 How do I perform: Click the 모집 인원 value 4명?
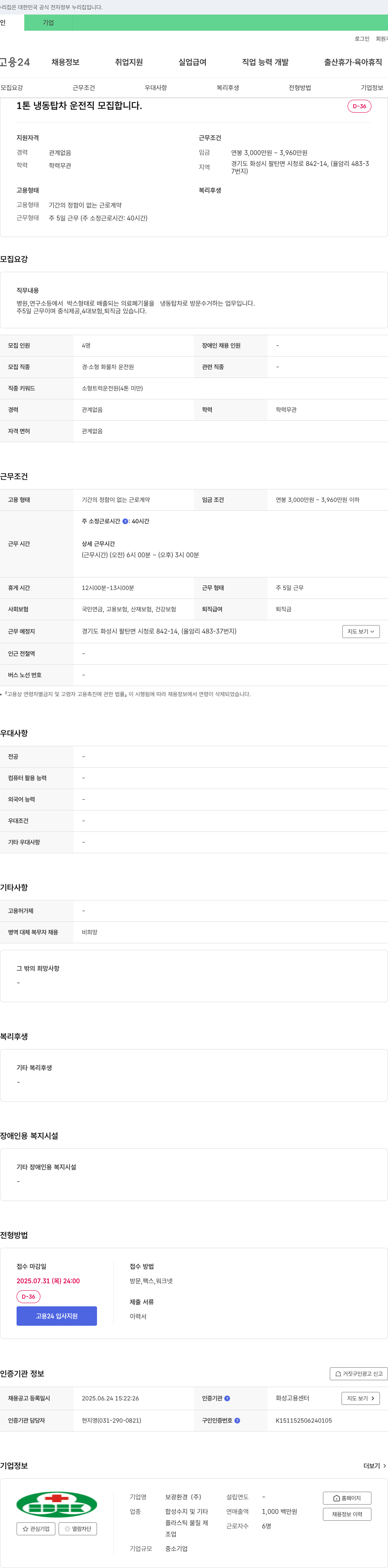click(x=86, y=346)
